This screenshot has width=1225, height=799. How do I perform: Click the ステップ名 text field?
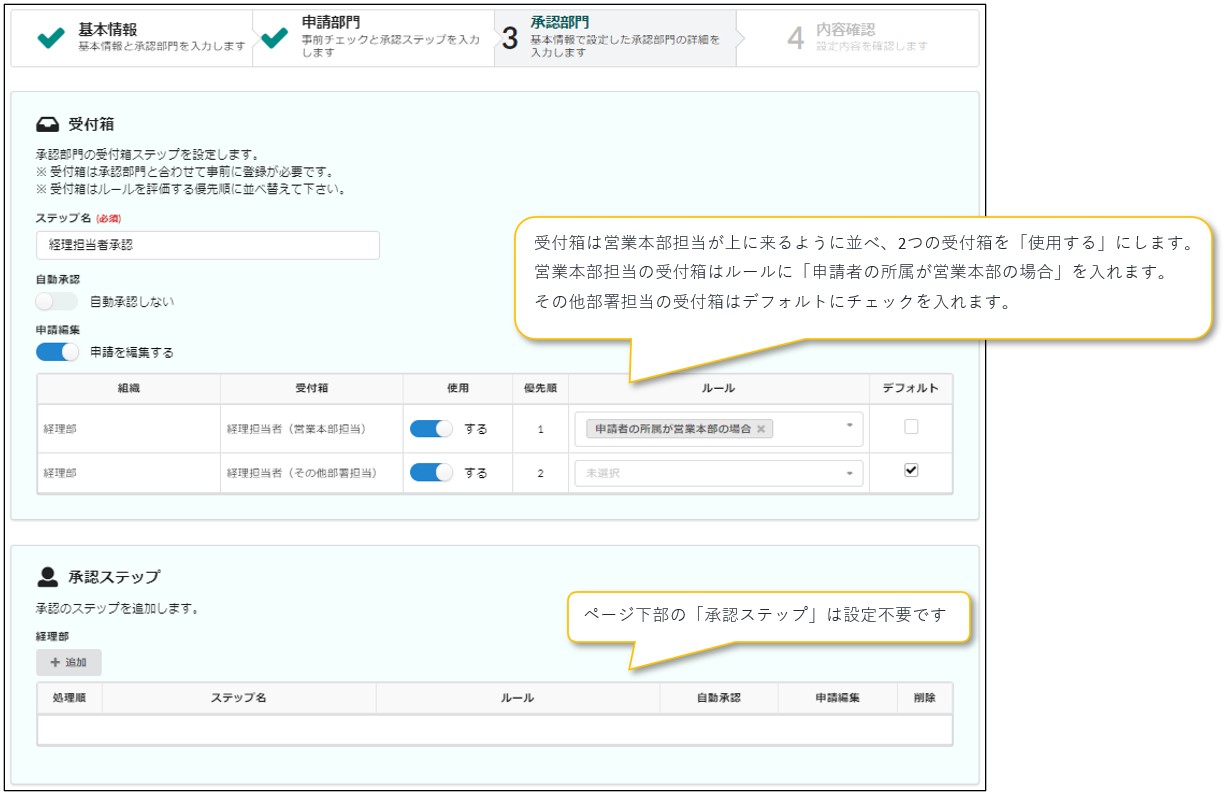[x=208, y=245]
